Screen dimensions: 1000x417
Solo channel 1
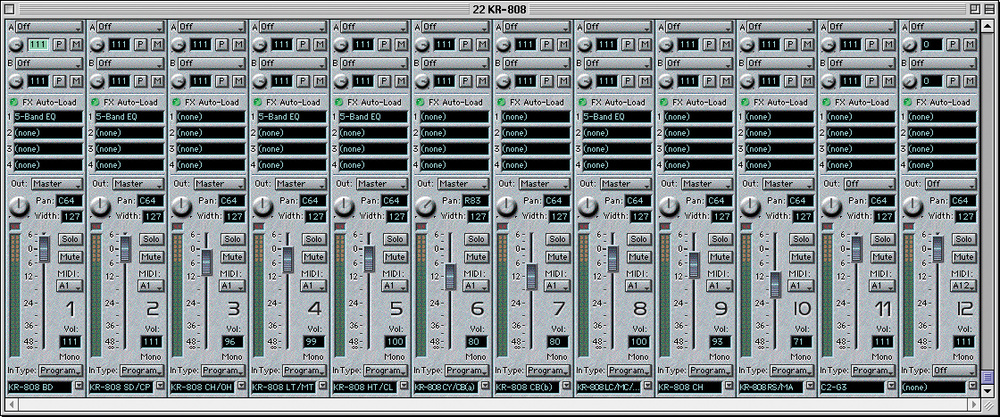[x=70, y=239]
